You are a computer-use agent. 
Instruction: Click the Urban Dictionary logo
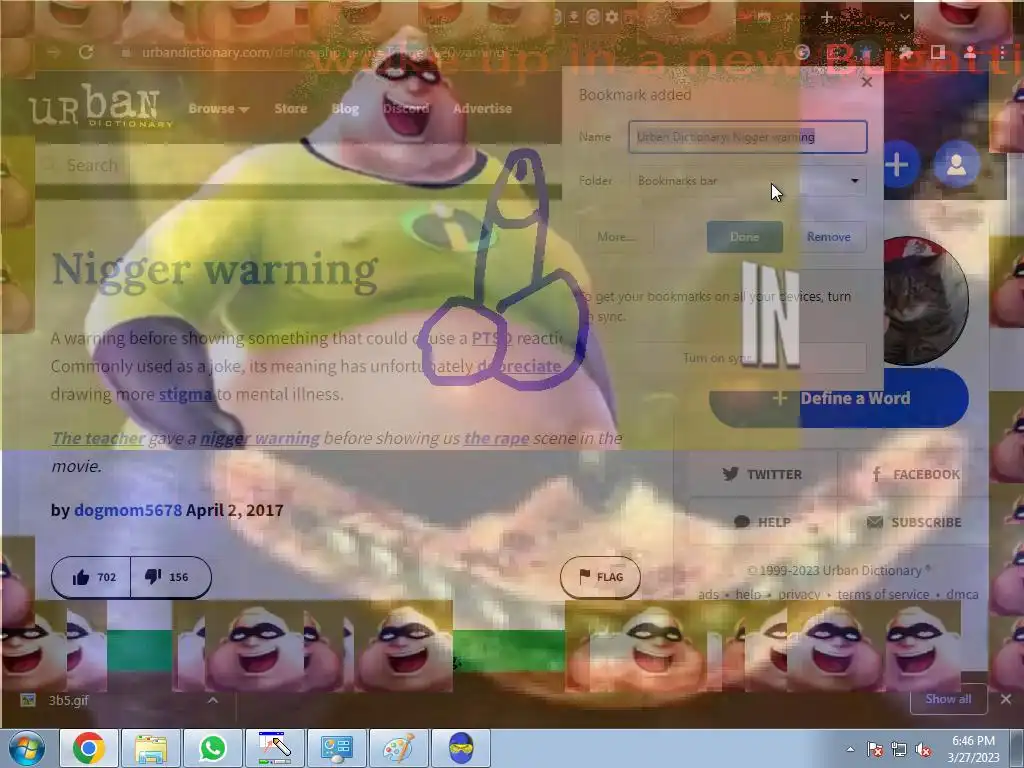101,105
